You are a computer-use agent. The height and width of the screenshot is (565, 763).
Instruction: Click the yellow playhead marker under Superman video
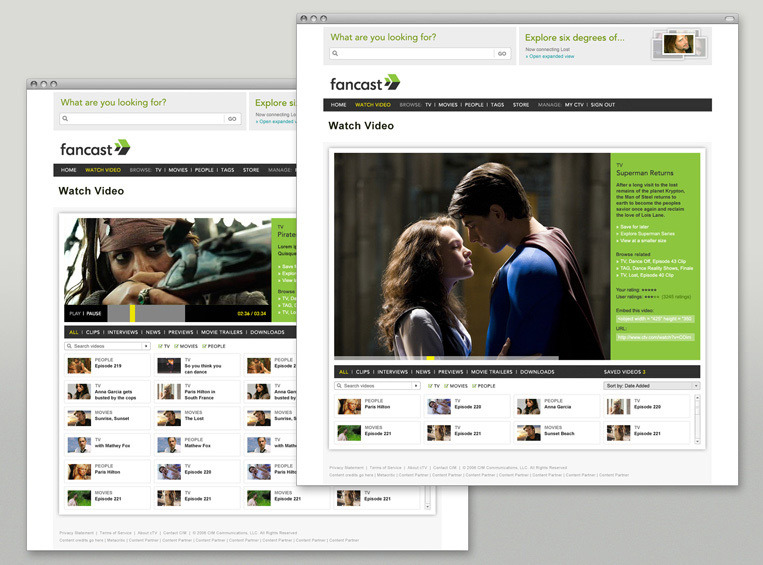point(430,358)
